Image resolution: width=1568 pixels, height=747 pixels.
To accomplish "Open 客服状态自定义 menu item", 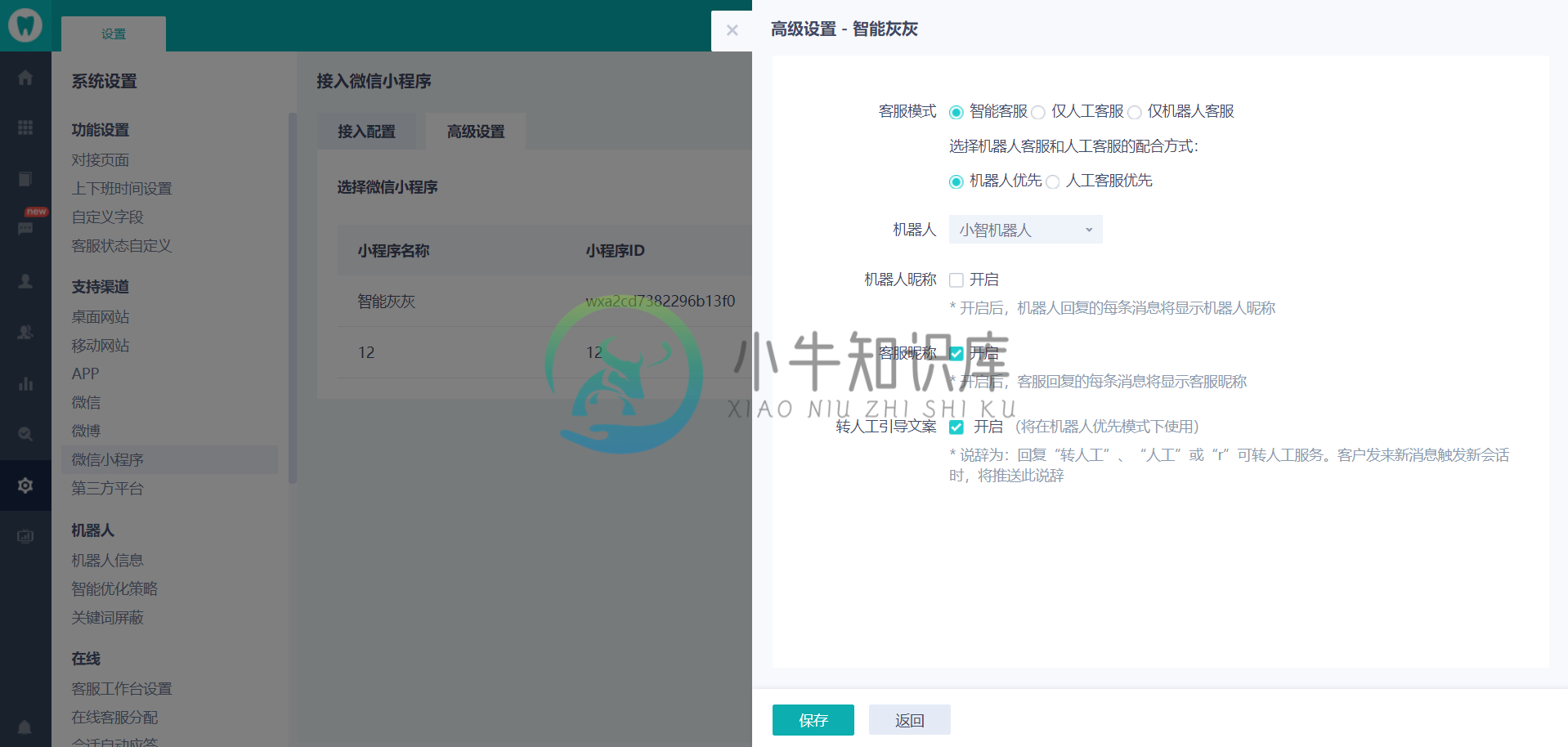I will [122, 246].
